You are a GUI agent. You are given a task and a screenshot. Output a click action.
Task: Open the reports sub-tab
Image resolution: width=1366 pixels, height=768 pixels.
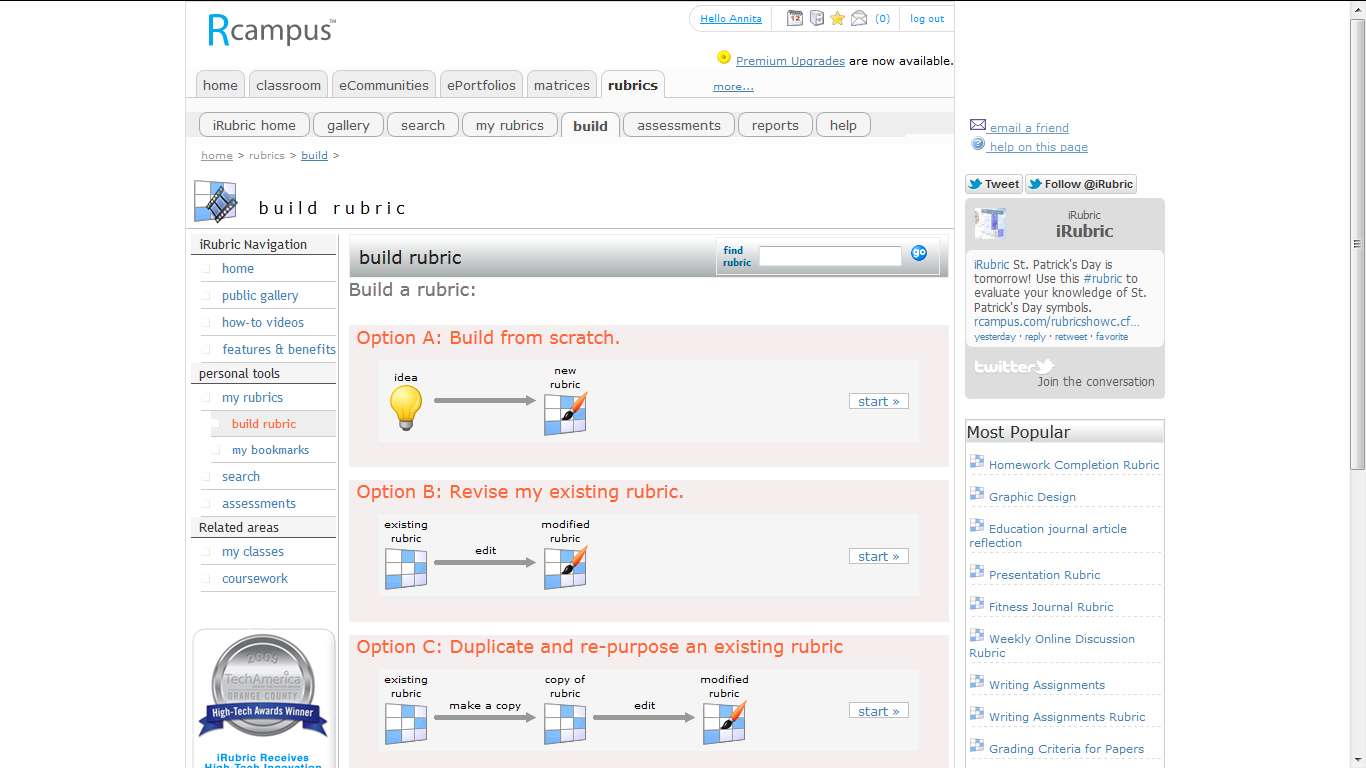775,125
